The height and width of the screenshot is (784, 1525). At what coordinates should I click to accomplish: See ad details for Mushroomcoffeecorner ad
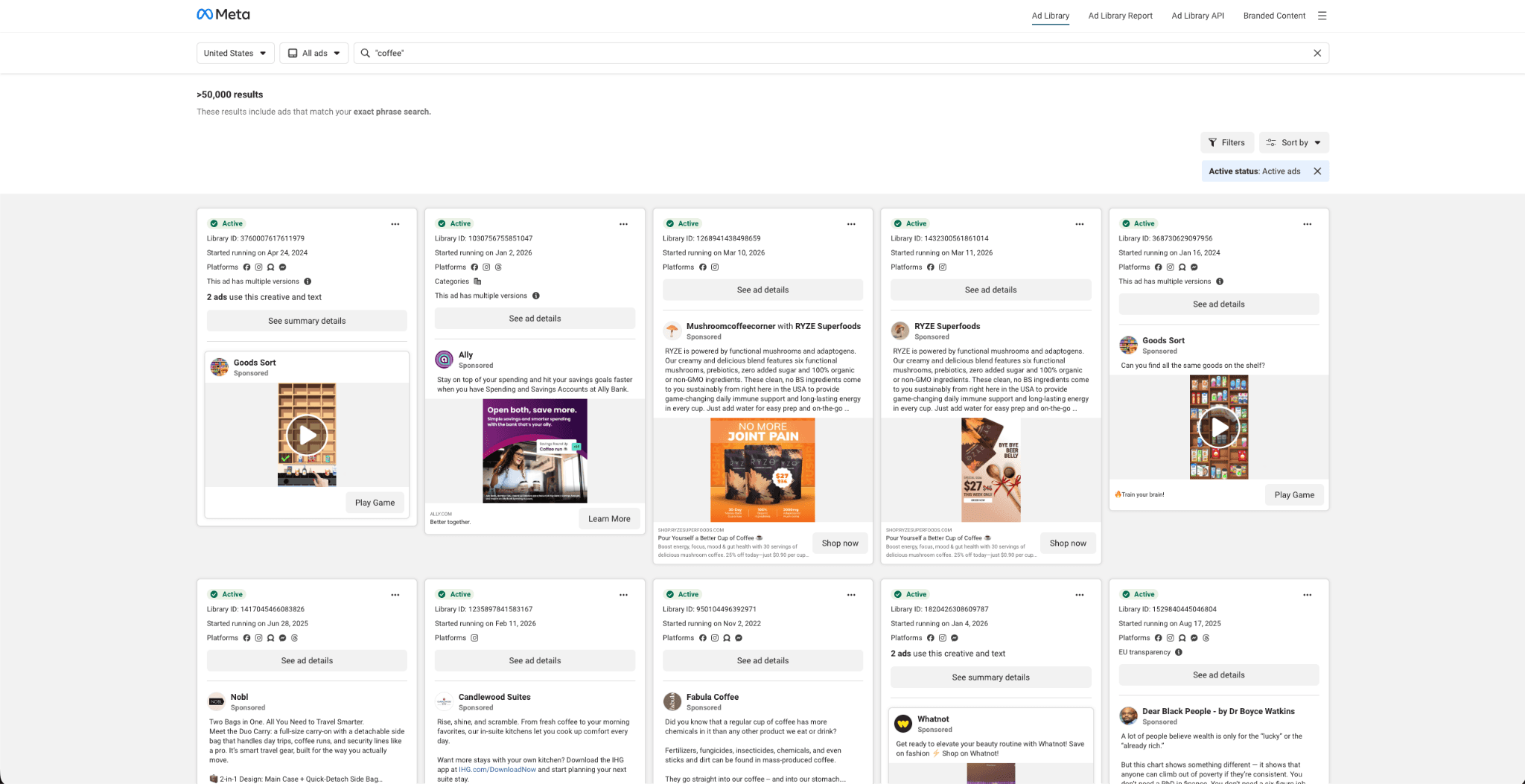(x=762, y=290)
